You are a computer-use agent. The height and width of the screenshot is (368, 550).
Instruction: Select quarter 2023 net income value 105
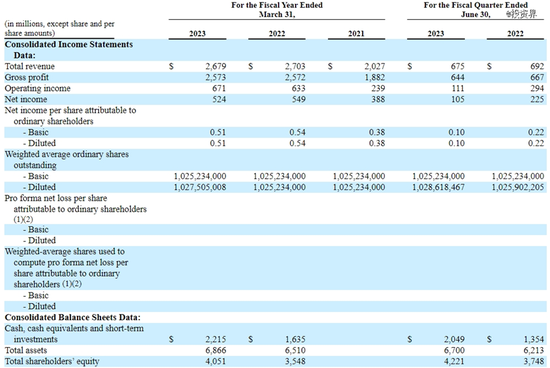tap(457, 99)
